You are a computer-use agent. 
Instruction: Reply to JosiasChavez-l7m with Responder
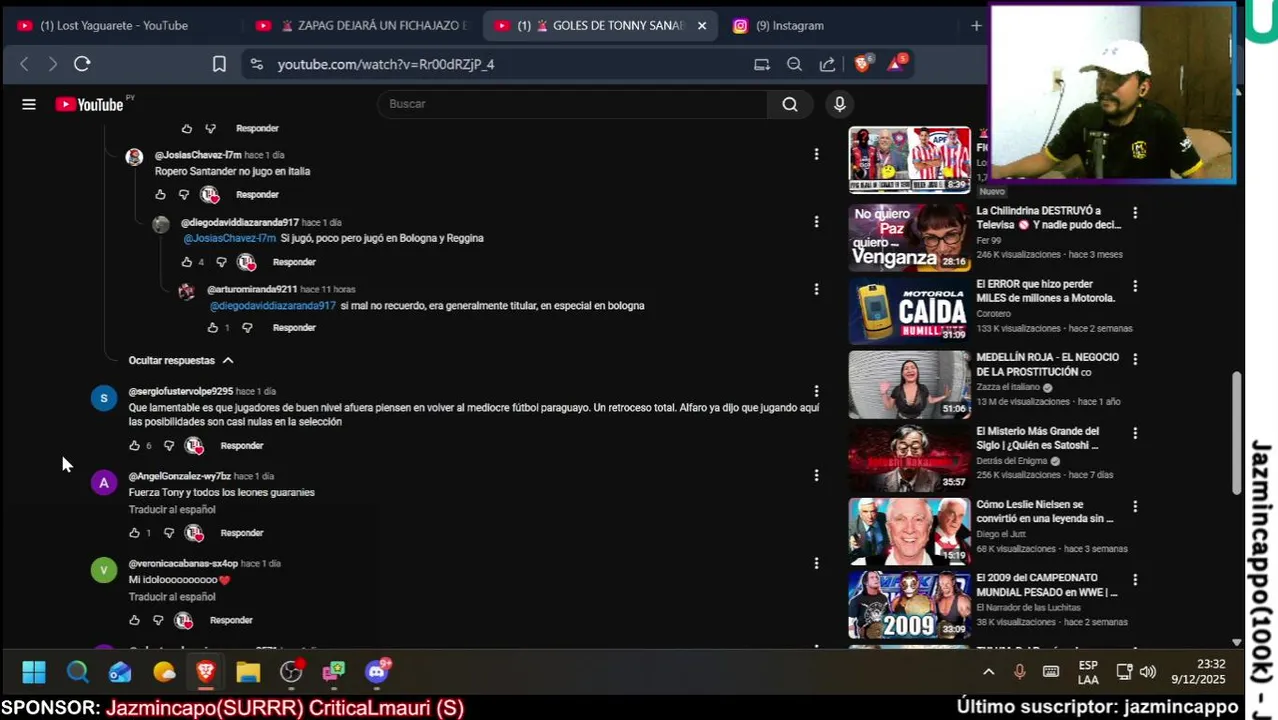coord(257,195)
